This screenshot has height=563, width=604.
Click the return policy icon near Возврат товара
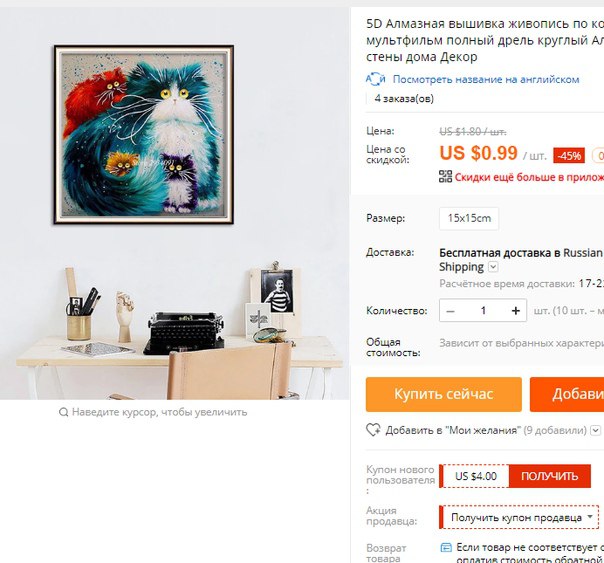coord(446,547)
